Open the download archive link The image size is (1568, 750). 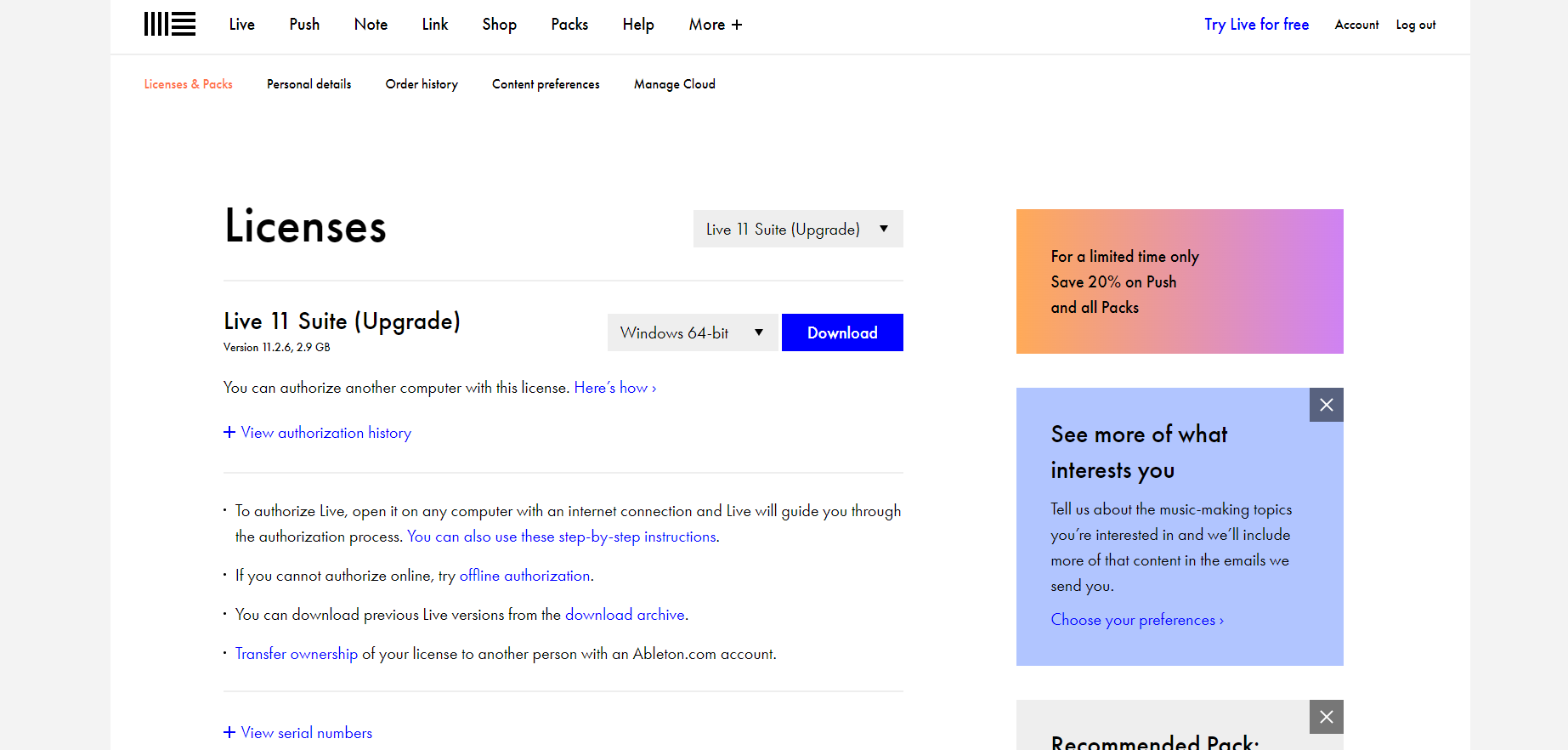pyautogui.click(x=625, y=615)
